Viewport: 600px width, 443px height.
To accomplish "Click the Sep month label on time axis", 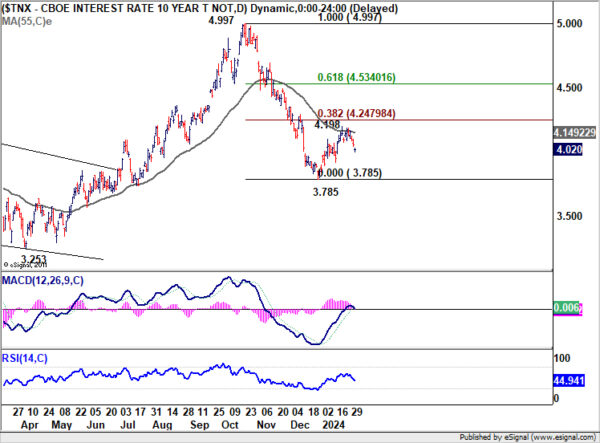I will [199, 425].
